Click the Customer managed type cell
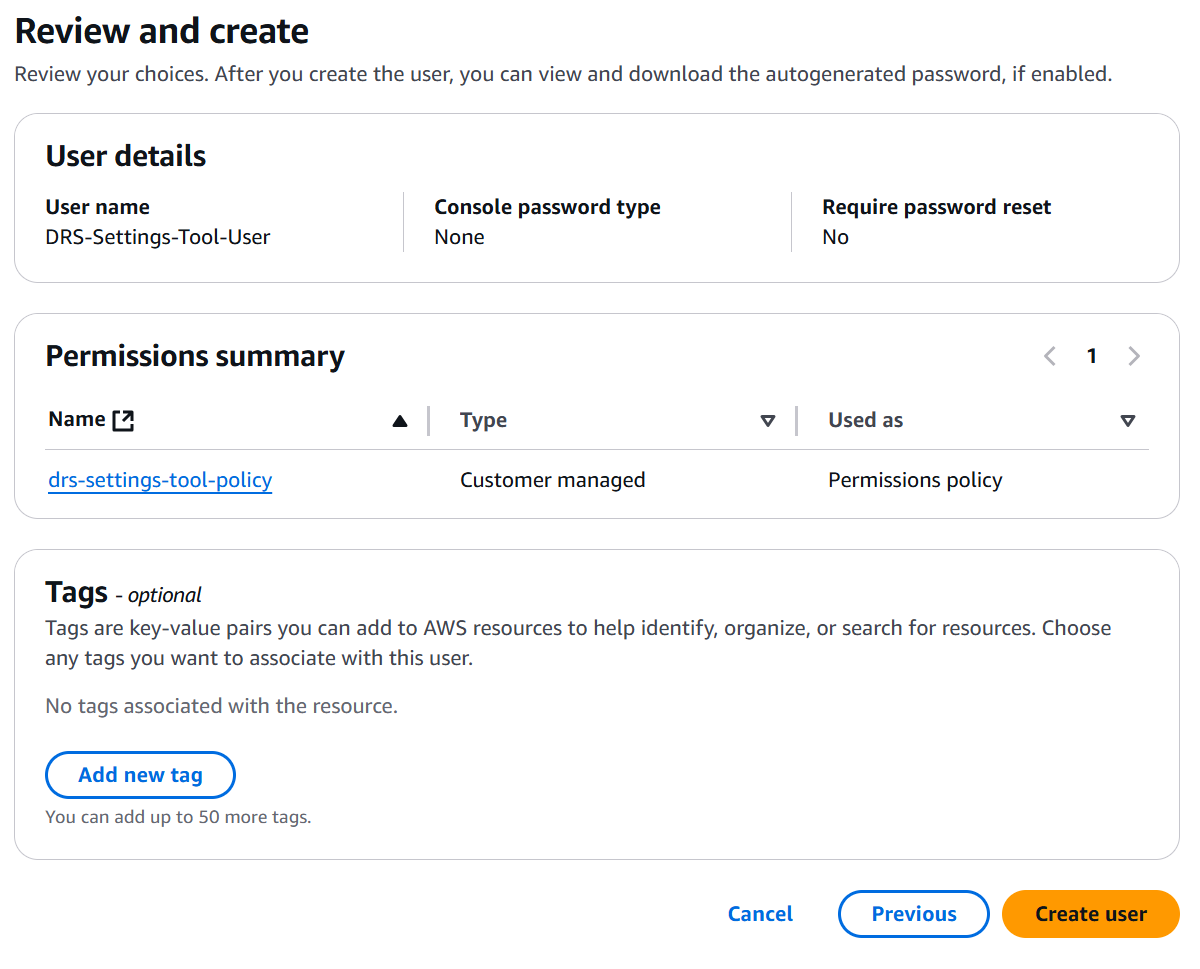The width and height of the screenshot is (1200, 969). tap(552, 480)
